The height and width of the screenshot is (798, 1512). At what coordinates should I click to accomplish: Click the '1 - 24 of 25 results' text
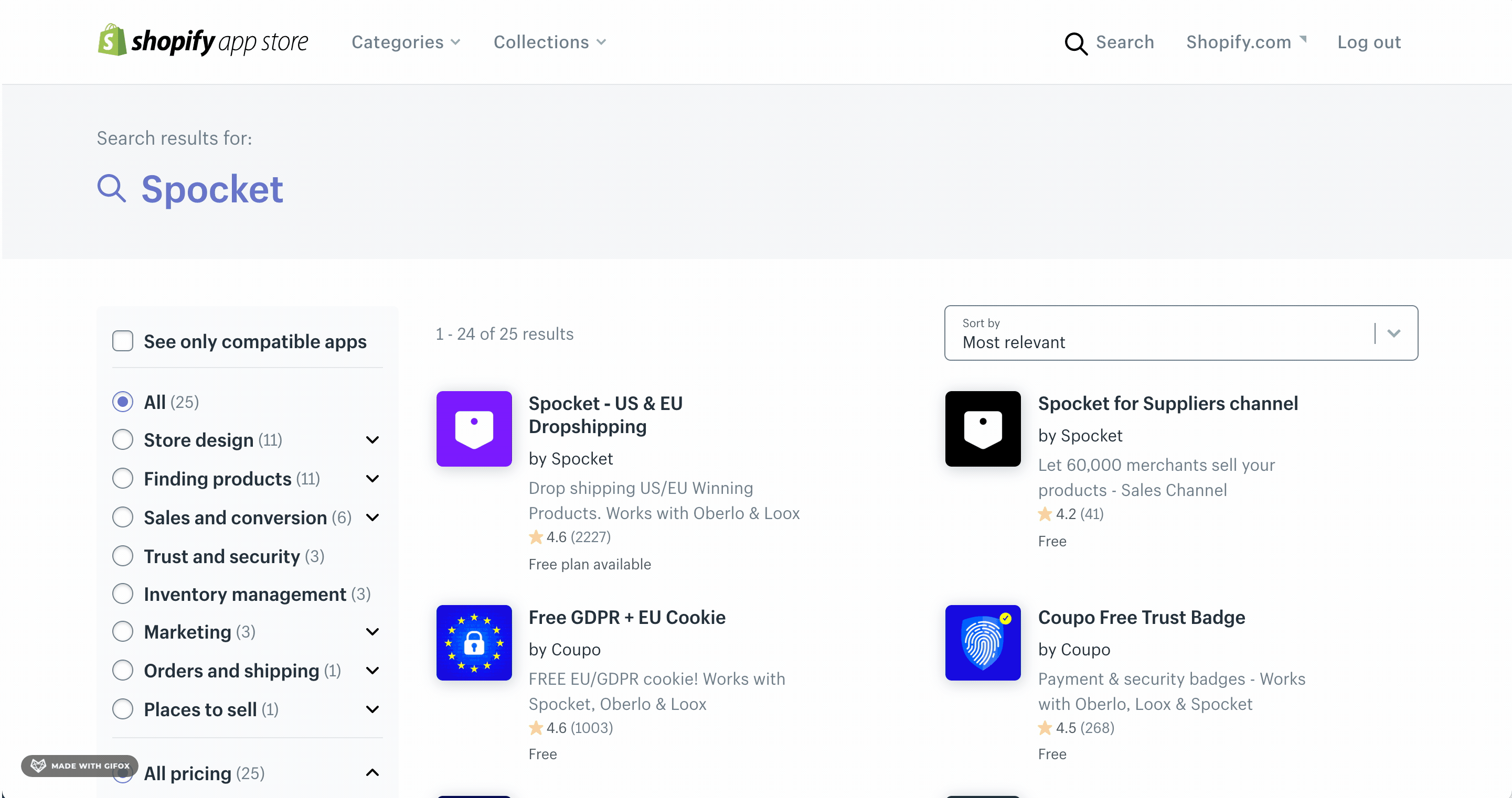tap(504, 334)
